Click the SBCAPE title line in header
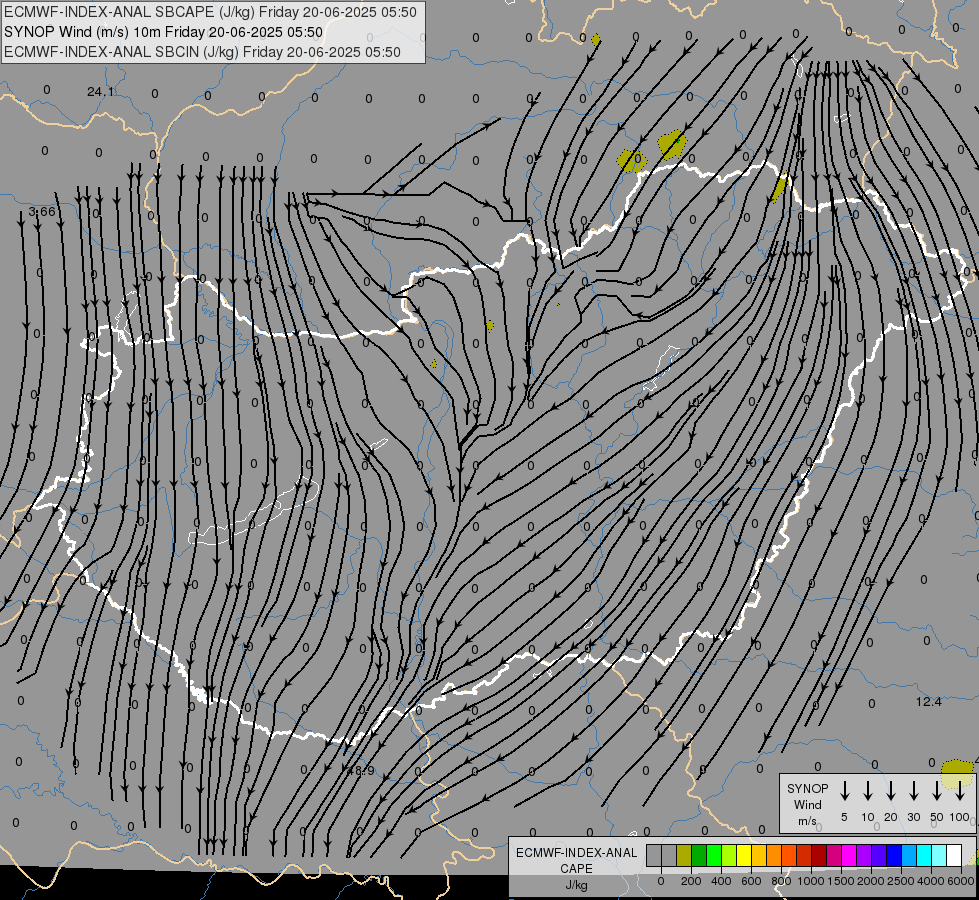This screenshot has height=900, width=979. coord(210,12)
